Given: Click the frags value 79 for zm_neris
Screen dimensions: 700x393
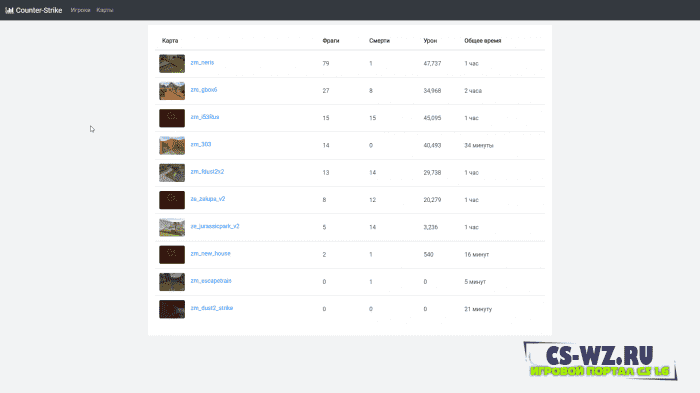Looking at the screenshot, I should pyautogui.click(x=326, y=63).
